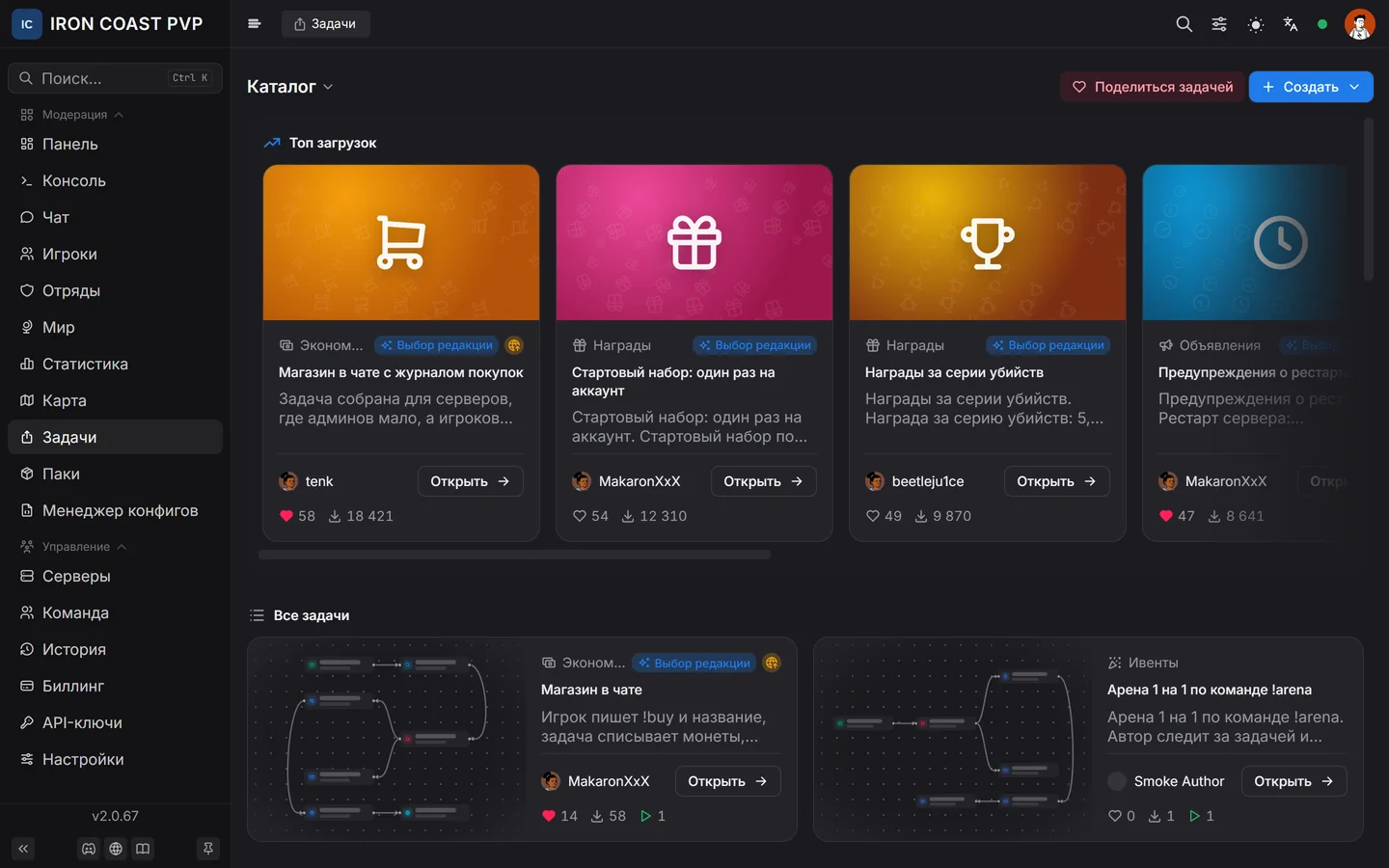1389x868 pixels.
Task: Click the vertical page scrollbar
Action: click(x=1368, y=200)
